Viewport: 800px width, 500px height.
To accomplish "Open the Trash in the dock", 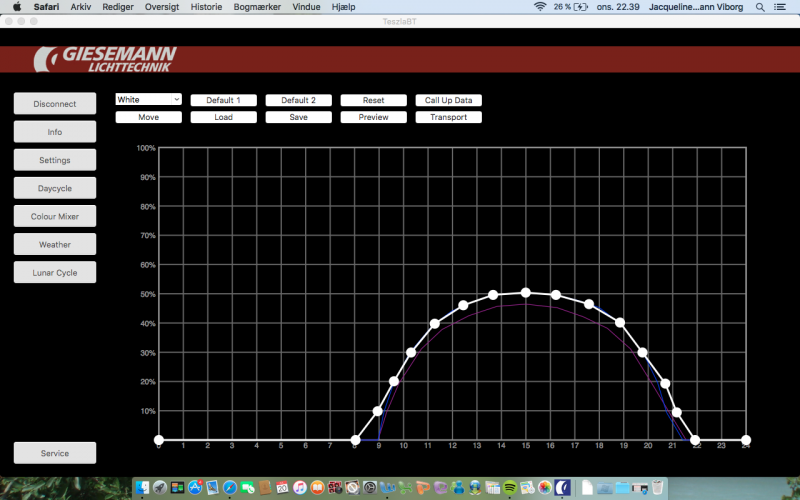I will [x=657, y=488].
